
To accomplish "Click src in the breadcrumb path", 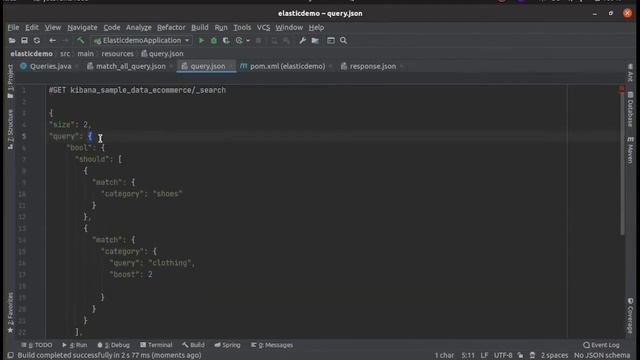I will [65, 53].
